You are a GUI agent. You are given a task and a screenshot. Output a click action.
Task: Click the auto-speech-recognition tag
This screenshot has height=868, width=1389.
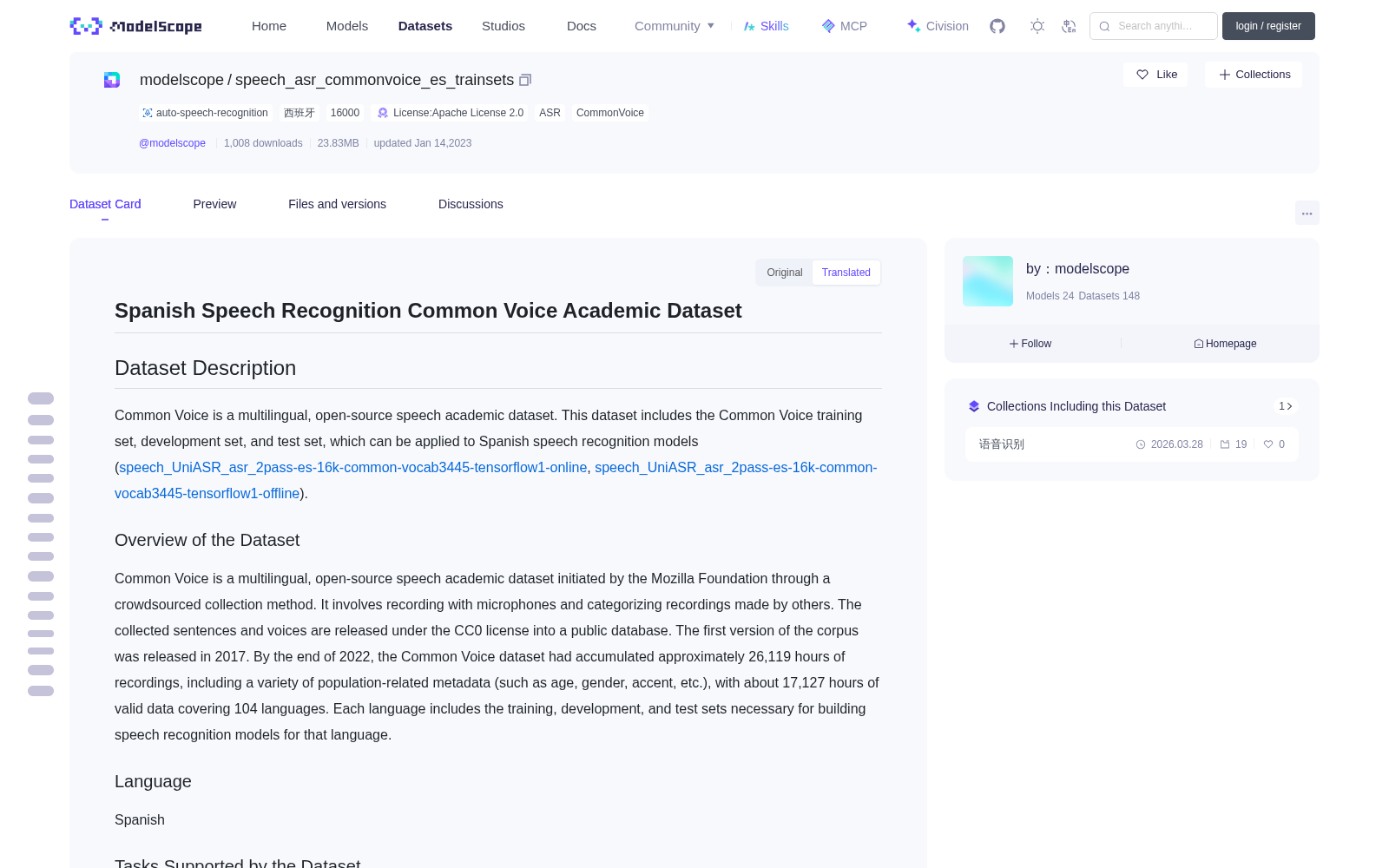click(205, 113)
